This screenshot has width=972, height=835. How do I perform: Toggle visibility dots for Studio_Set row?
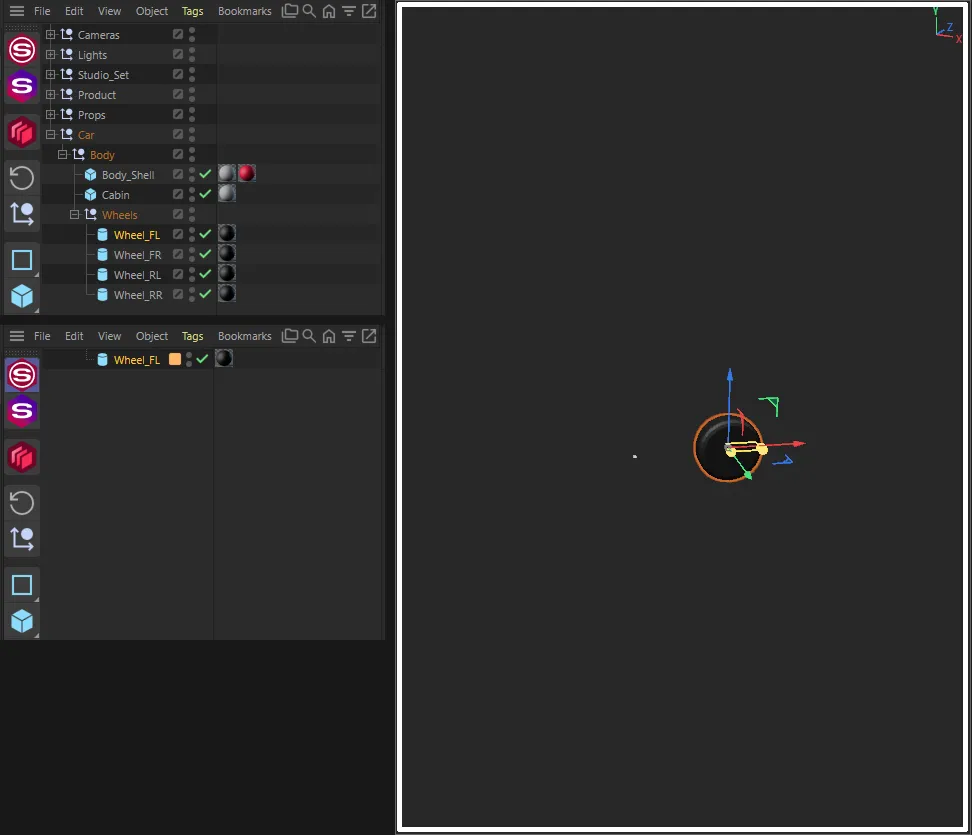(192, 74)
